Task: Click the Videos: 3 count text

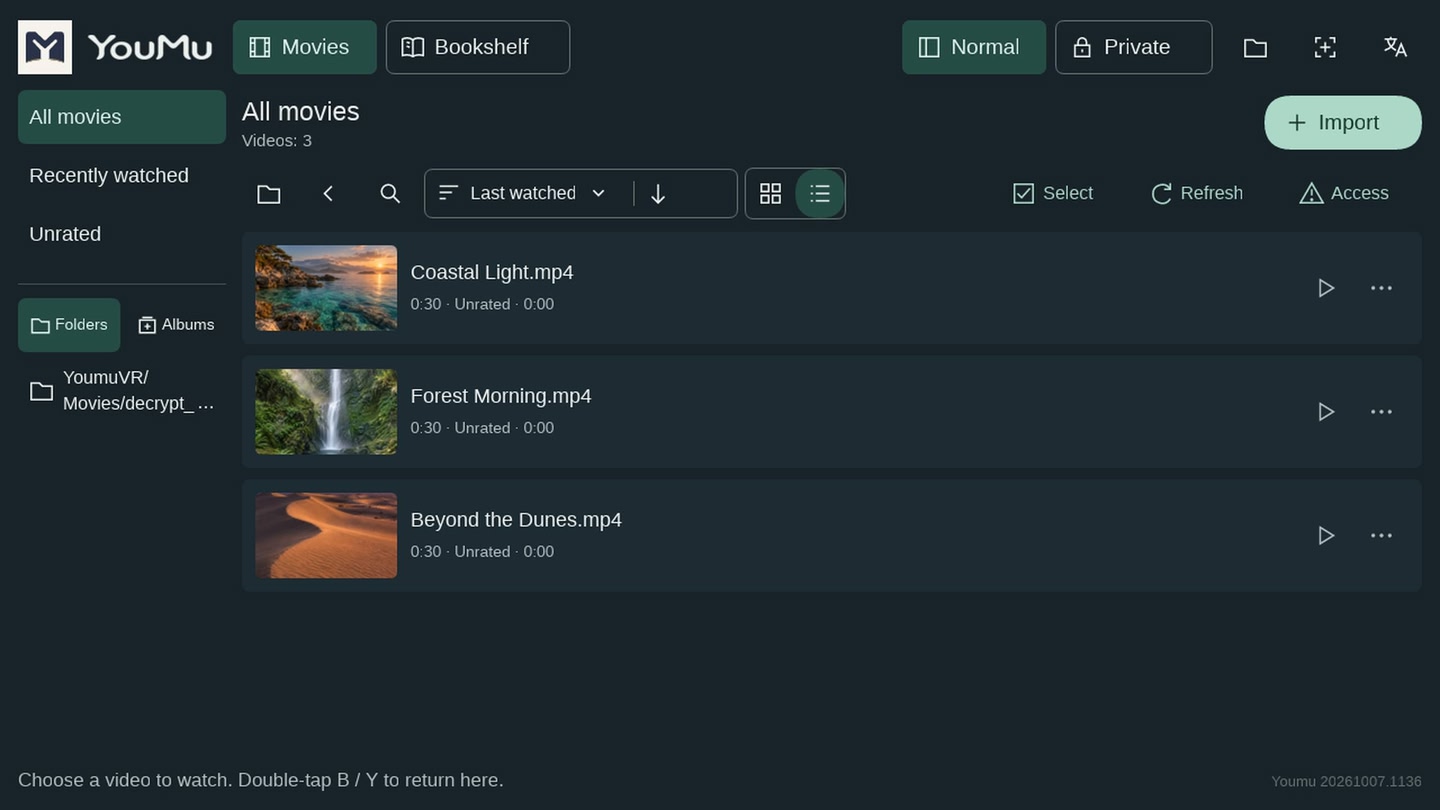Action: (277, 141)
